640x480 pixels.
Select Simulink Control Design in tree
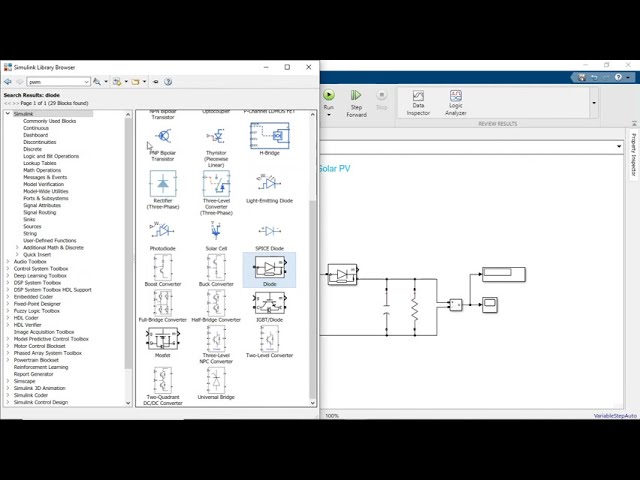click(41, 402)
